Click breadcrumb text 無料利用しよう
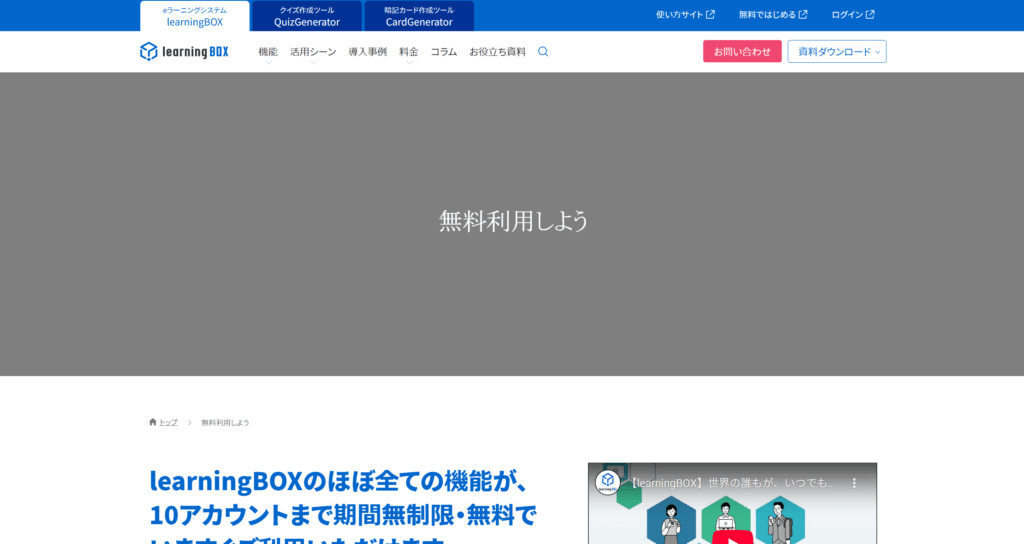The width and height of the screenshot is (1024, 544). tap(225, 423)
